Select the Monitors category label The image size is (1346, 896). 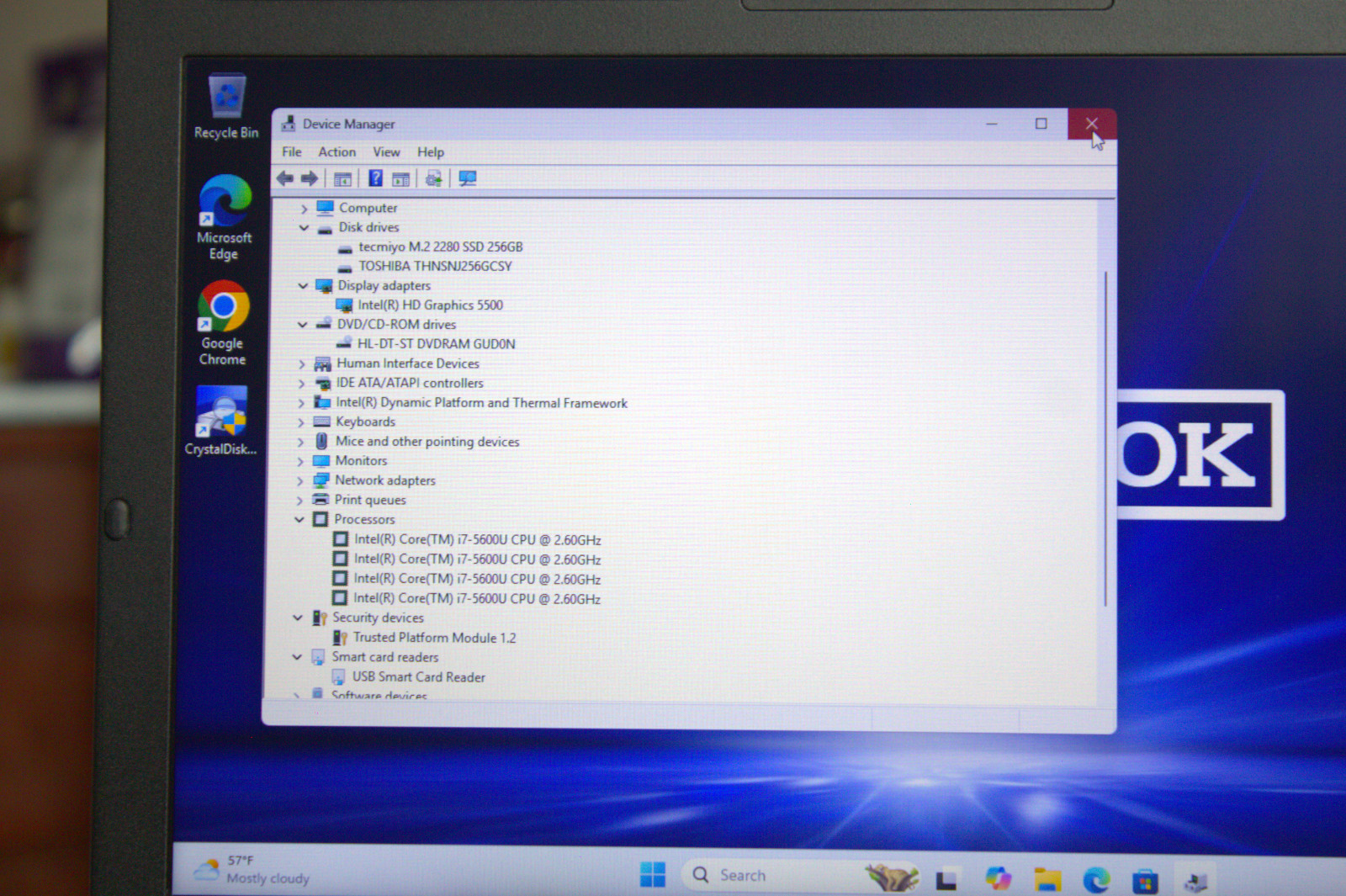tap(361, 461)
